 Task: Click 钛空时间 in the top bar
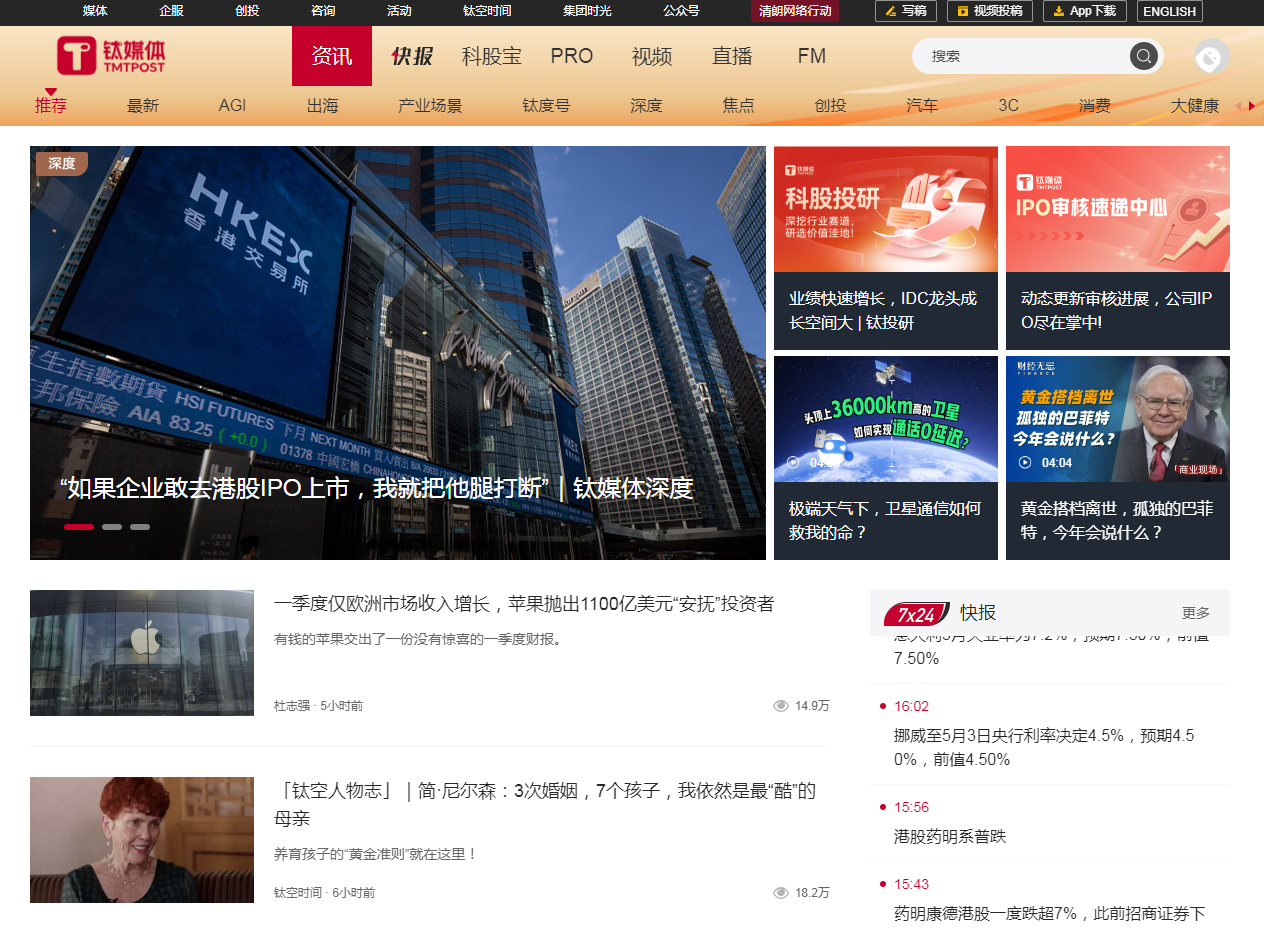pyautogui.click(x=487, y=11)
